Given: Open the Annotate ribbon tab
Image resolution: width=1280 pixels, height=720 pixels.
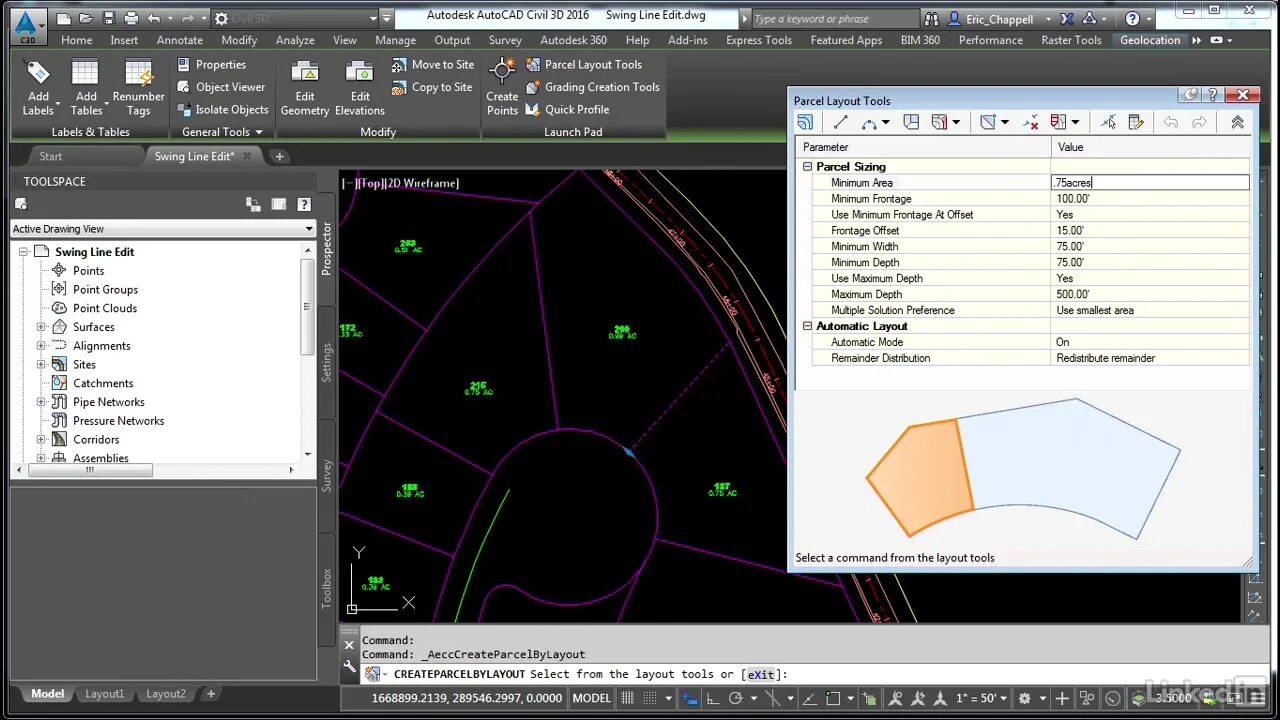Looking at the screenshot, I should [x=180, y=40].
